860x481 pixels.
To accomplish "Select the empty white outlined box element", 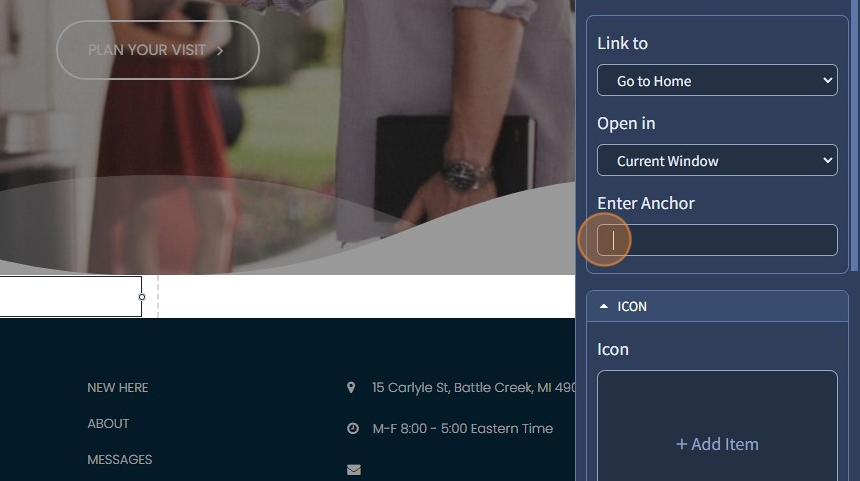I will tap(71, 296).
